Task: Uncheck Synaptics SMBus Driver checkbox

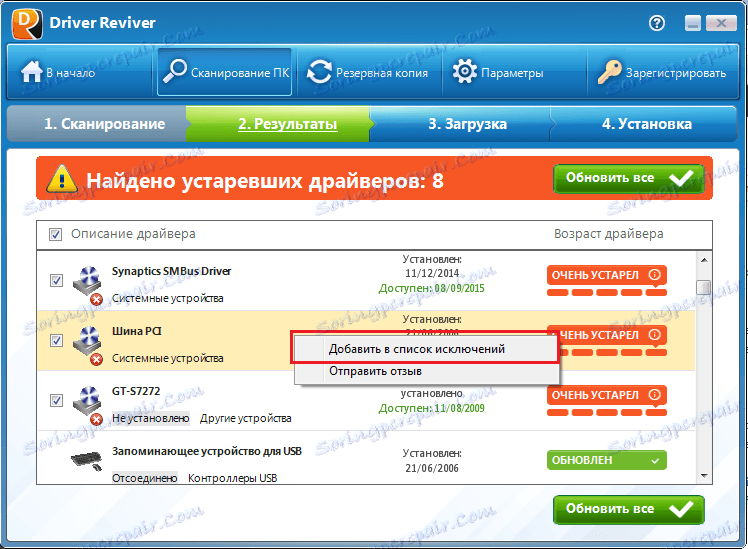Action: coord(56,280)
